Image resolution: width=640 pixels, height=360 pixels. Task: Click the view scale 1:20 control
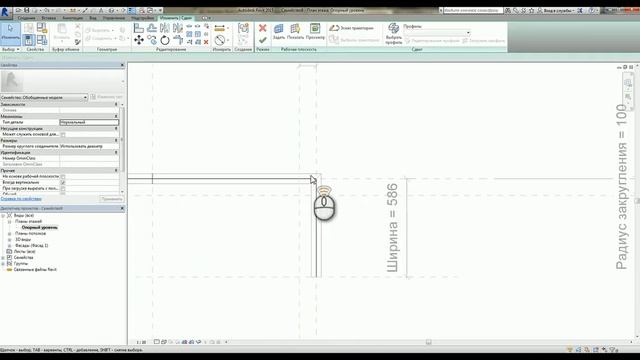141,342
